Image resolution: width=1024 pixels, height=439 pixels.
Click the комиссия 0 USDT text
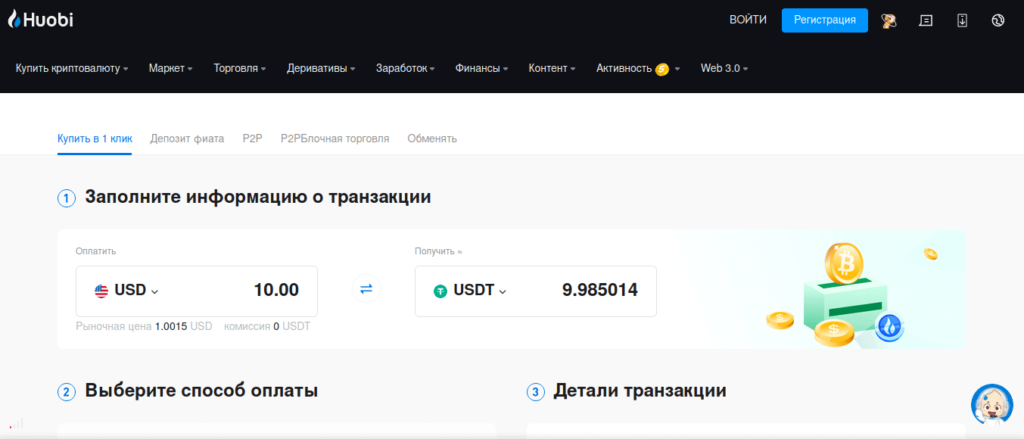pos(267,326)
